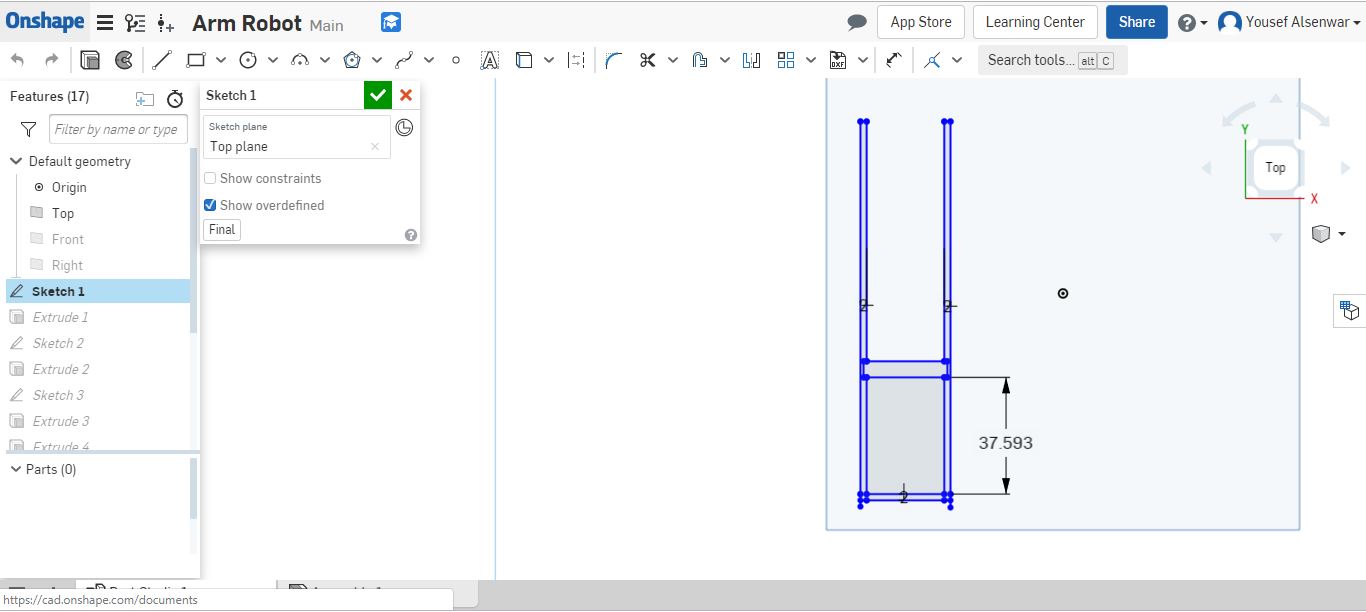Open the Help menu dropdown
1366x612 pixels.
[1192, 22]
